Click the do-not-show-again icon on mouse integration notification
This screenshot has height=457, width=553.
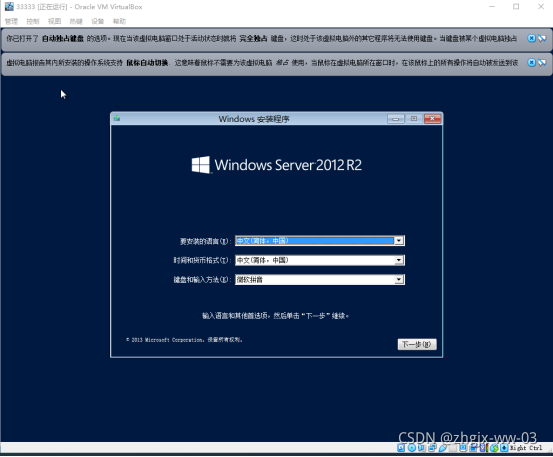[x=542, y=62]
